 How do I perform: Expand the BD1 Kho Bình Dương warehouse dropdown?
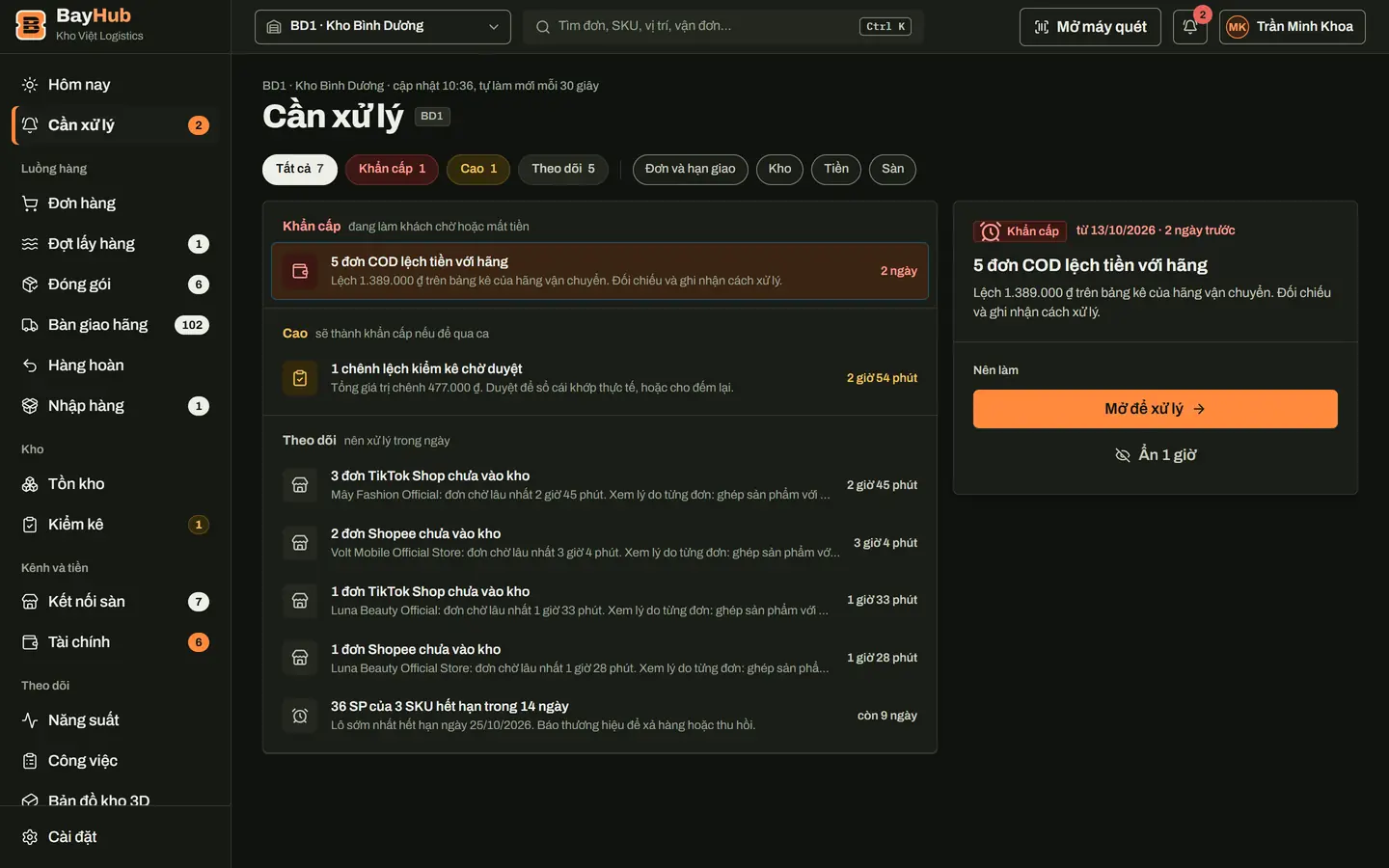pyautogui.click(x=383, y=27)
